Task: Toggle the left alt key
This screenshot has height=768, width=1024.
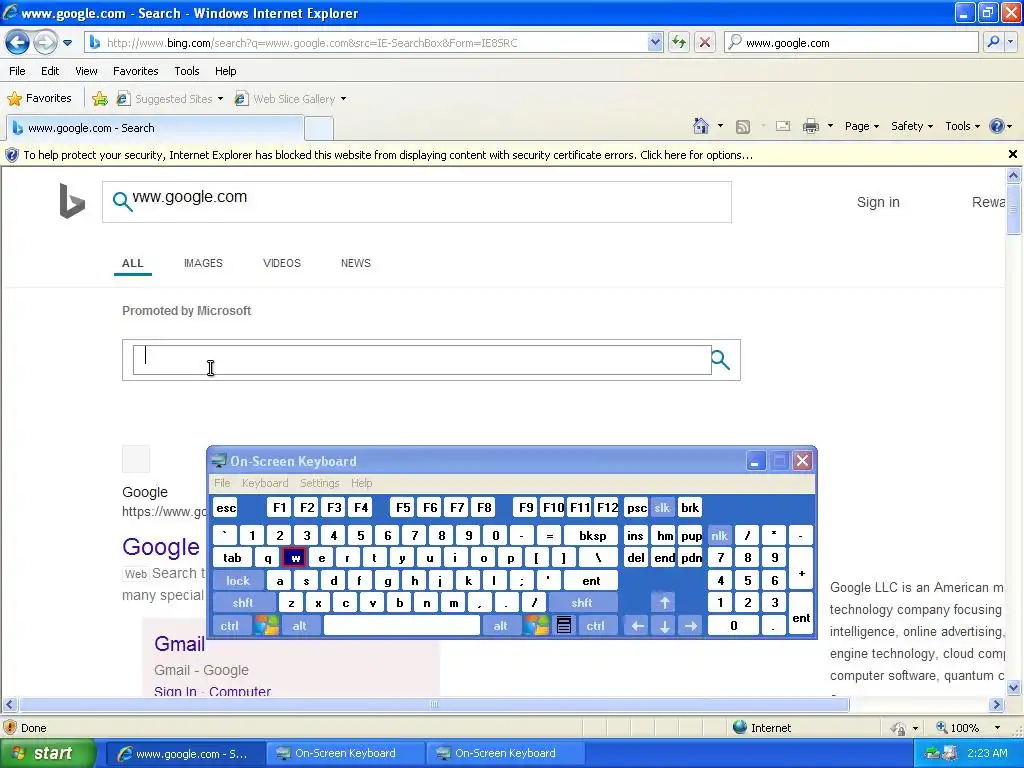Action: click(x=300, y=626)
